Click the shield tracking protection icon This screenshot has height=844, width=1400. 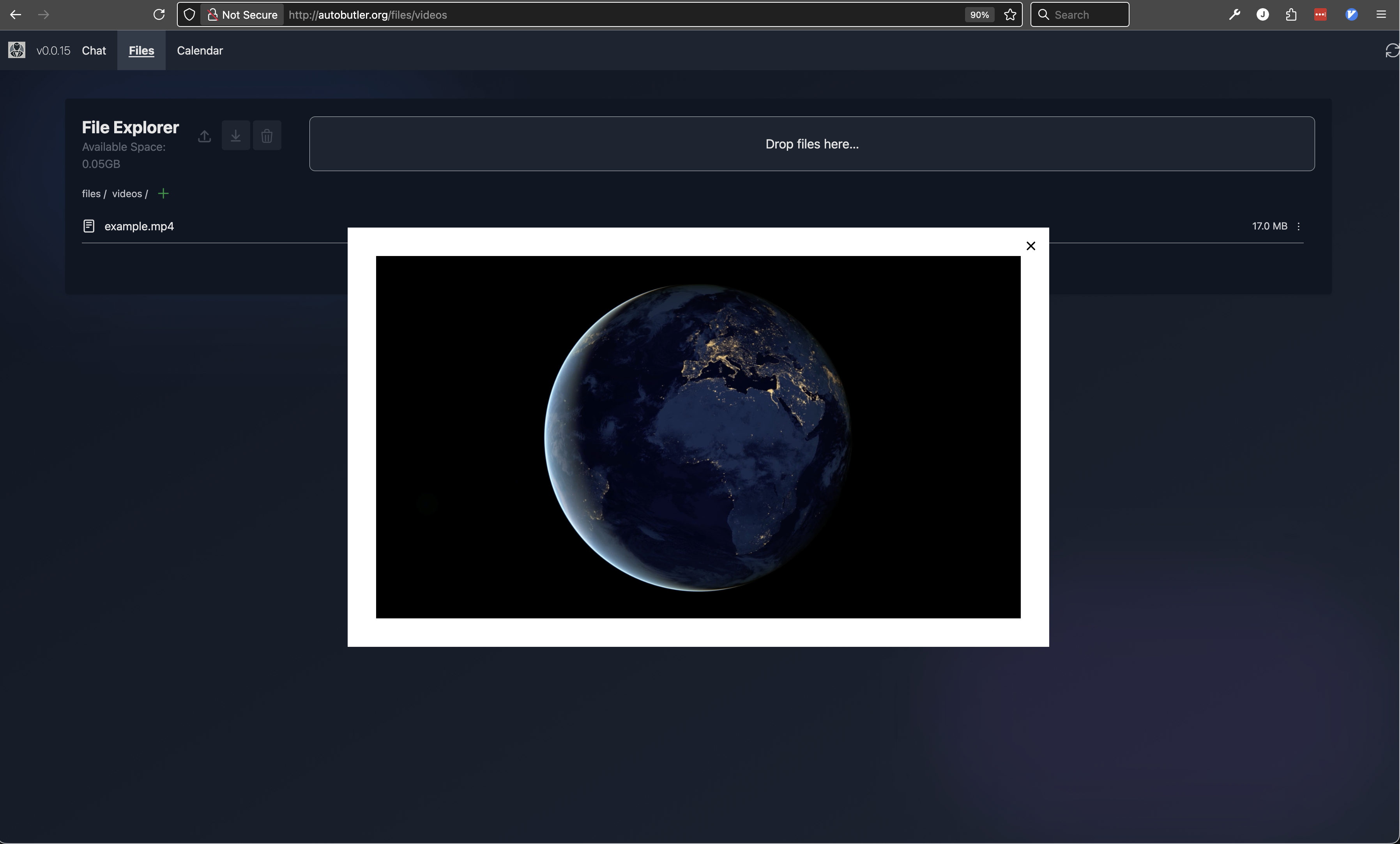pos(189,14)
